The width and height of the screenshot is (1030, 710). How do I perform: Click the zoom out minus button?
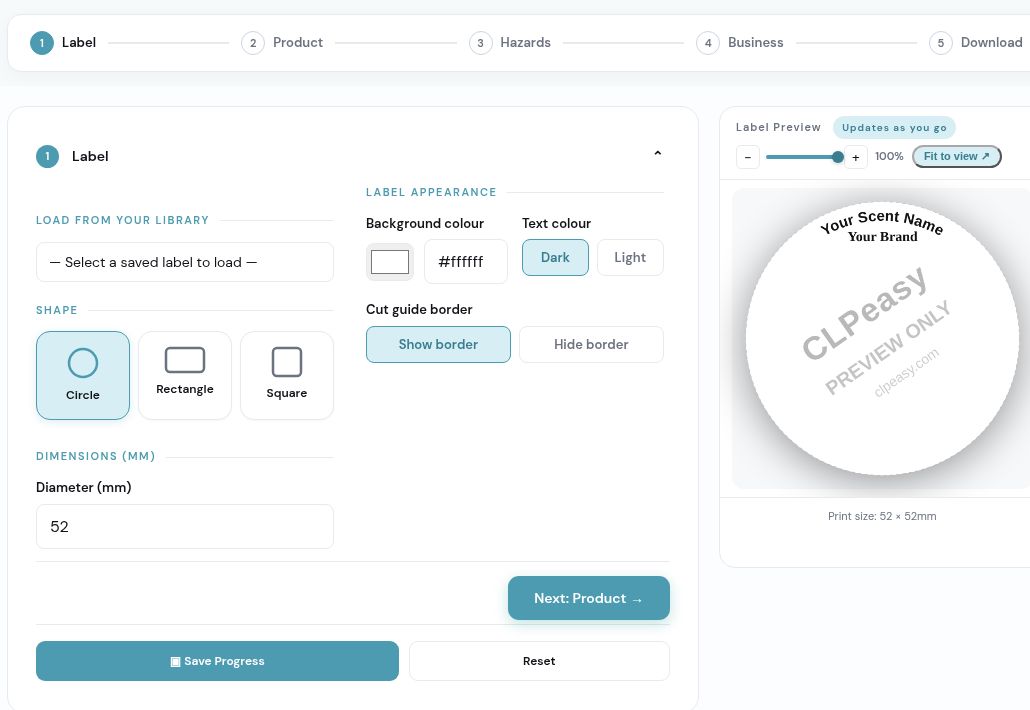(x=748, y=157)
